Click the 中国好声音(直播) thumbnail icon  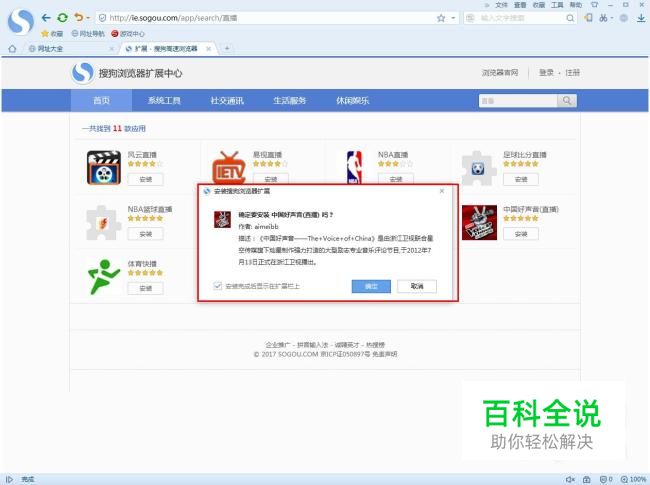pyautogui.click(x=479, y=223)
